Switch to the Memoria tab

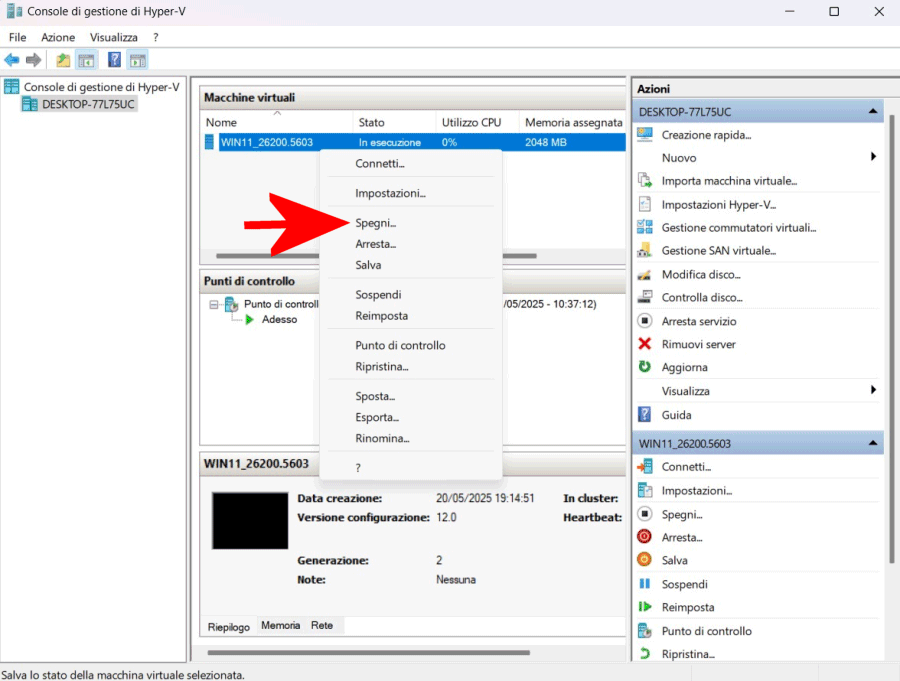point(281,625)
